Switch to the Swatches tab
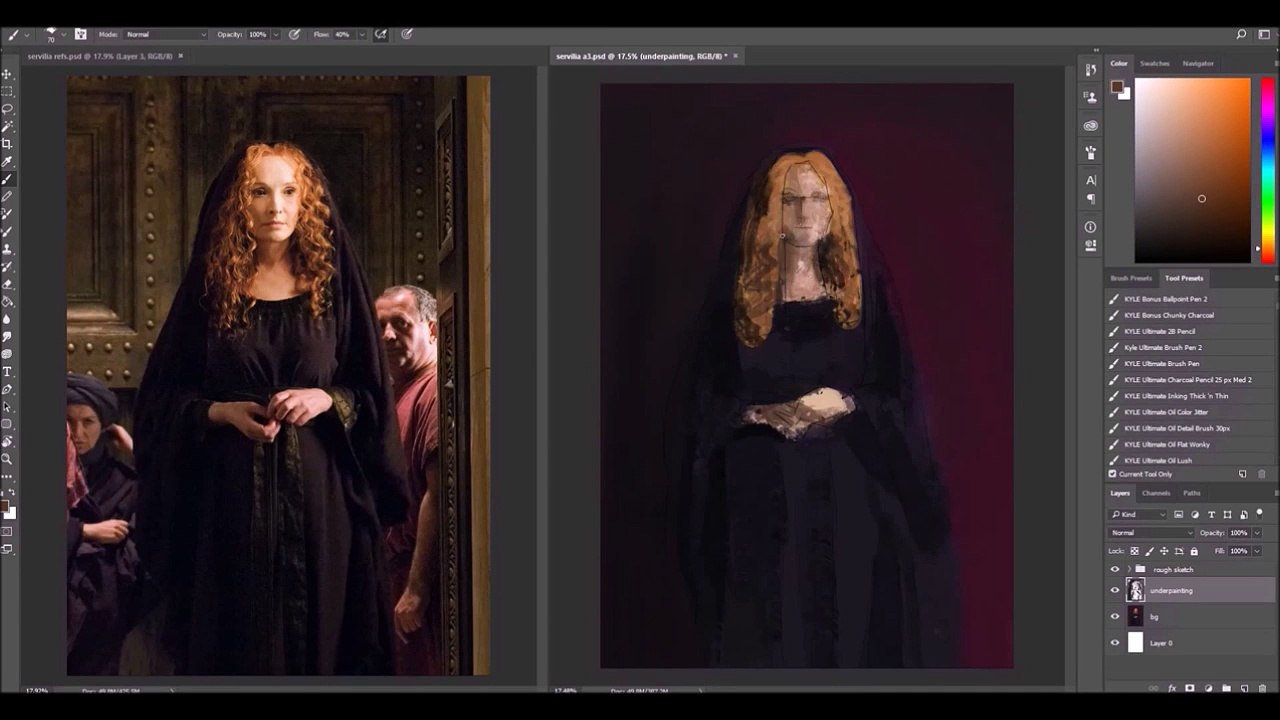This screenshot has height=720, width=1280. 1154,63
